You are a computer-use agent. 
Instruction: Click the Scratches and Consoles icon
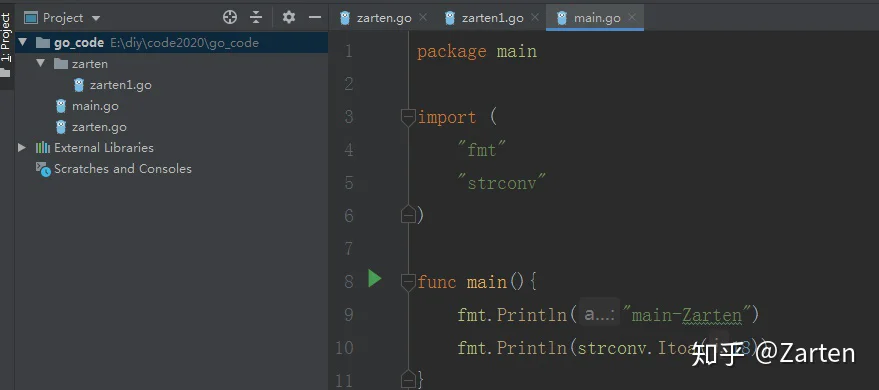click(43, 169)
